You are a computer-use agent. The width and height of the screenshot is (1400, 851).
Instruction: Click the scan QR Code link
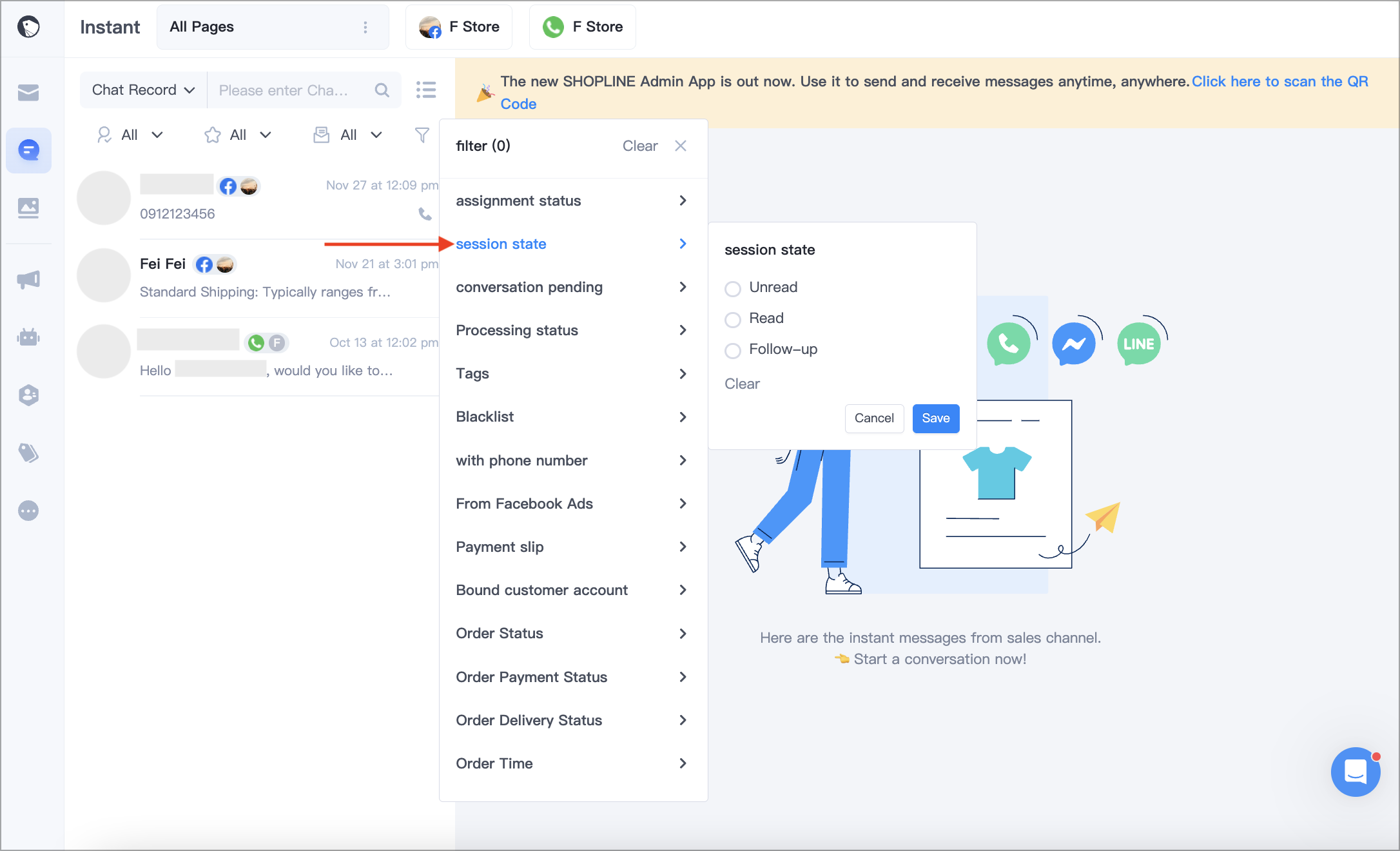tap(1279, 82)
